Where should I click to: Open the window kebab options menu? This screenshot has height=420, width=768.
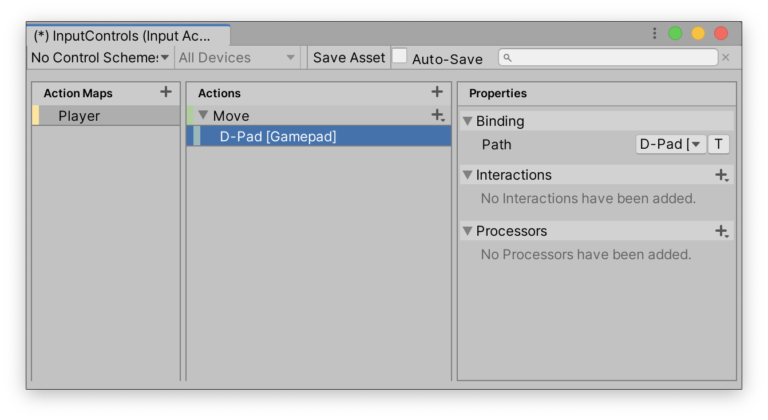[x=655, y=34]
